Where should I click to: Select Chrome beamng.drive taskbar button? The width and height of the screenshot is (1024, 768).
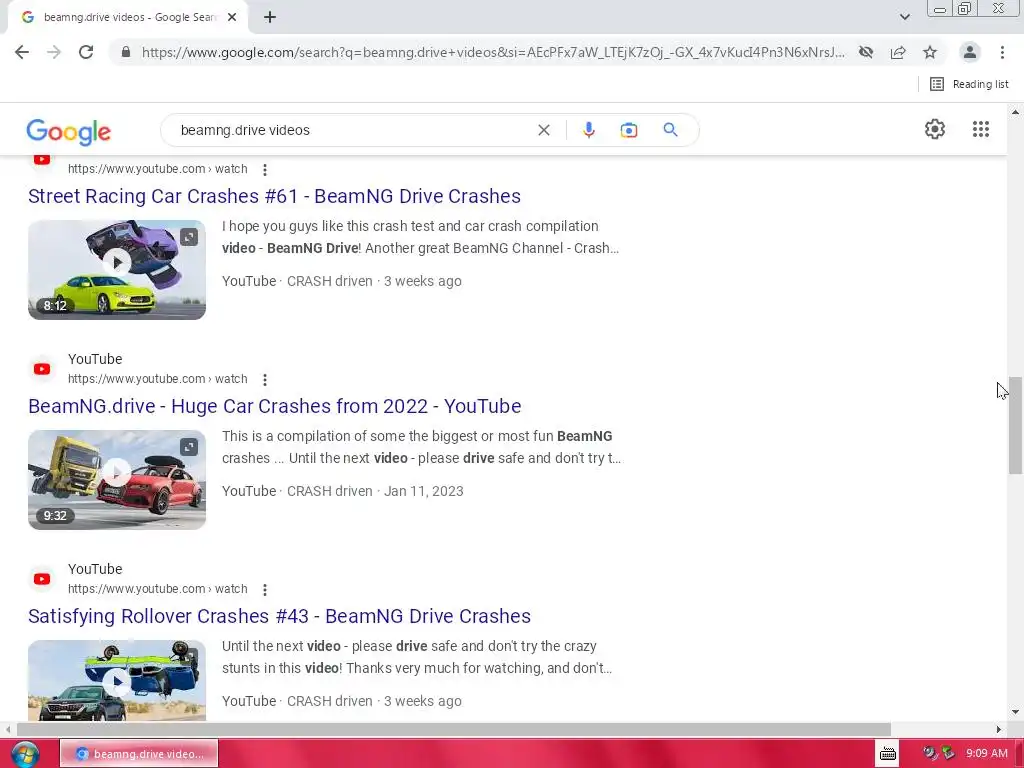139,754
